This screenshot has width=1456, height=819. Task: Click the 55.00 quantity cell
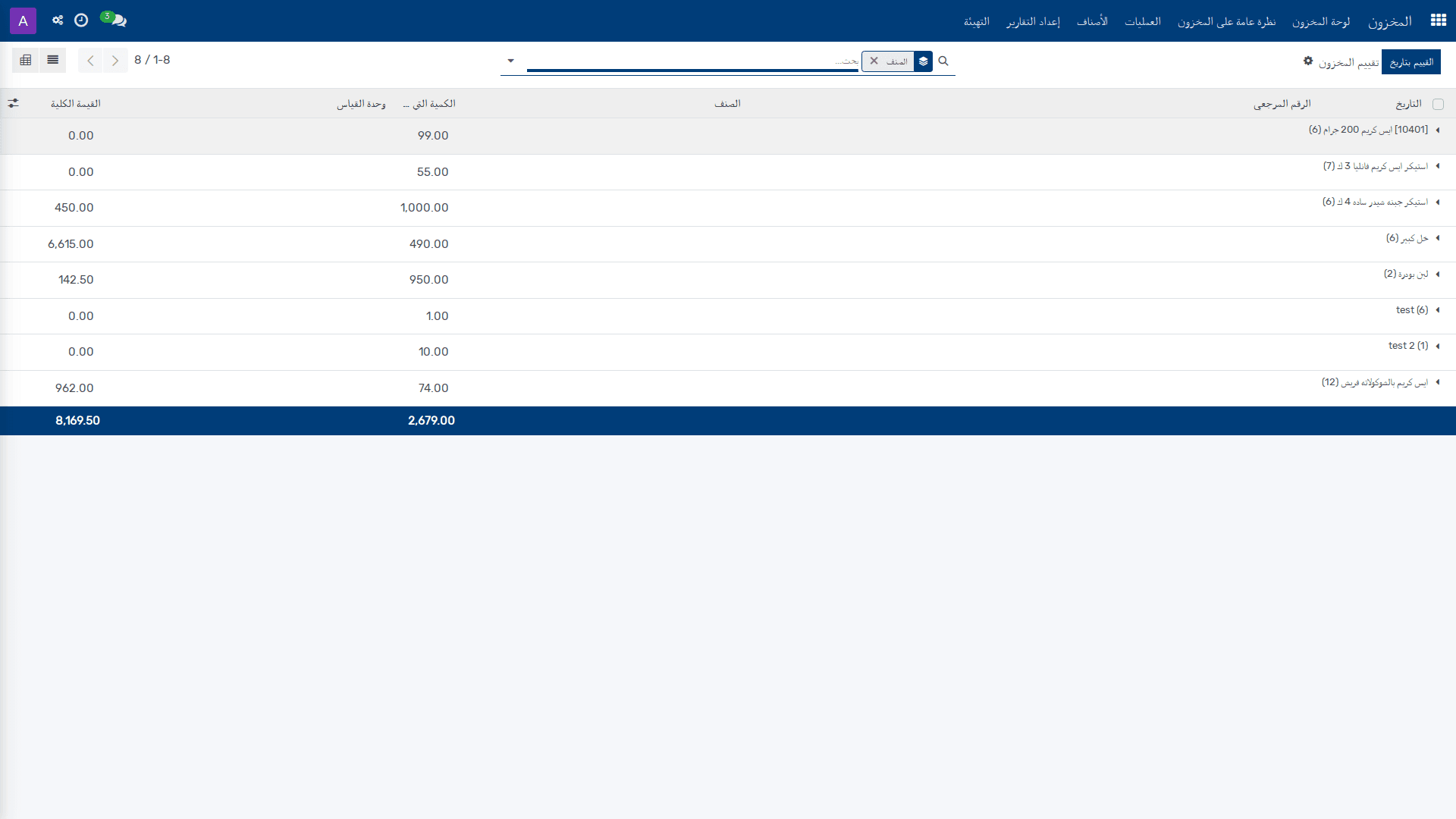click(x=433, y=172)
